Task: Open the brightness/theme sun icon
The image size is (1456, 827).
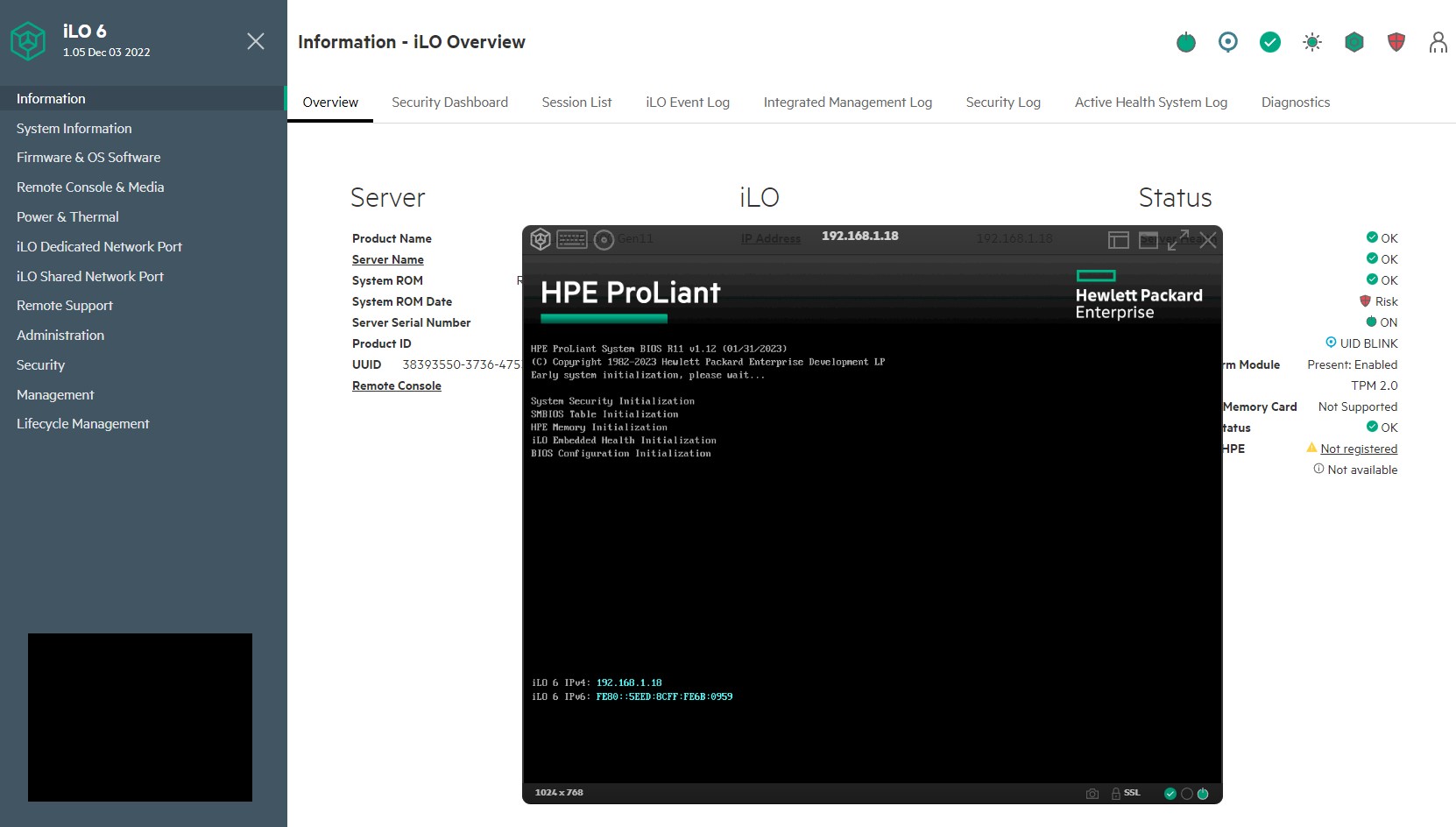Action: 1312,42
